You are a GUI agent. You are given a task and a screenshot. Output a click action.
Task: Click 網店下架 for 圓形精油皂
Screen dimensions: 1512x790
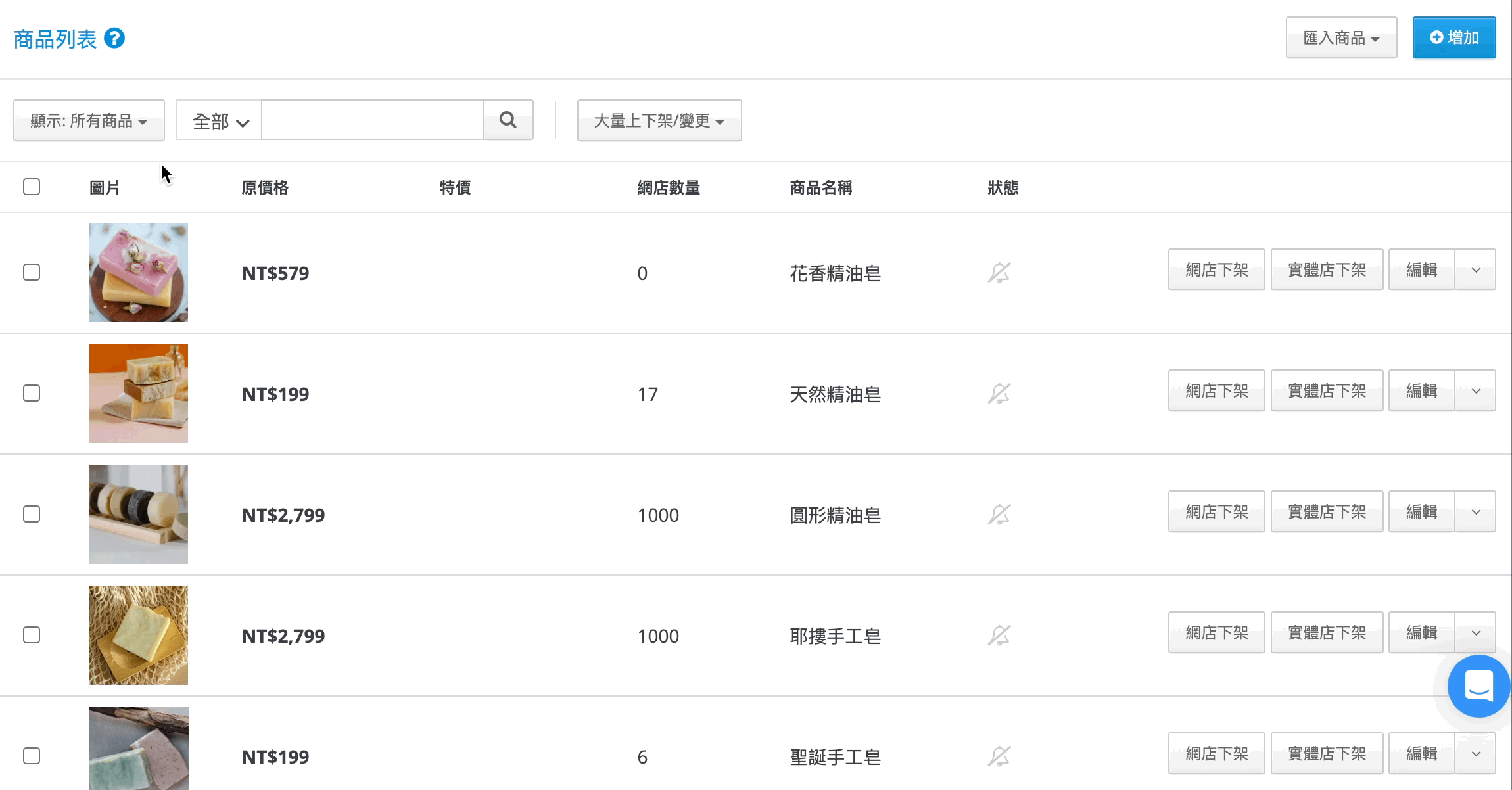[1217, 511]
